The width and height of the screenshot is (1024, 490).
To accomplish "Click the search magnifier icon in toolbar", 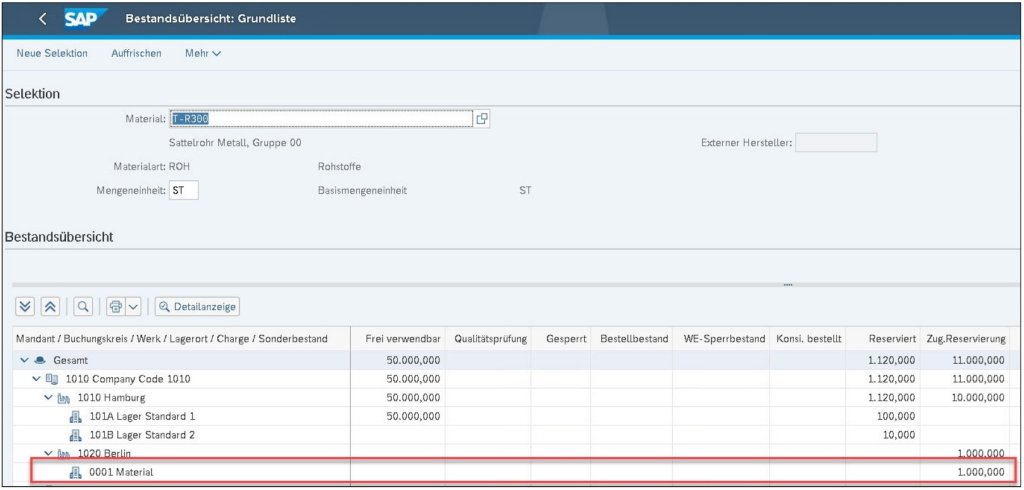I will tap(83, 306).
